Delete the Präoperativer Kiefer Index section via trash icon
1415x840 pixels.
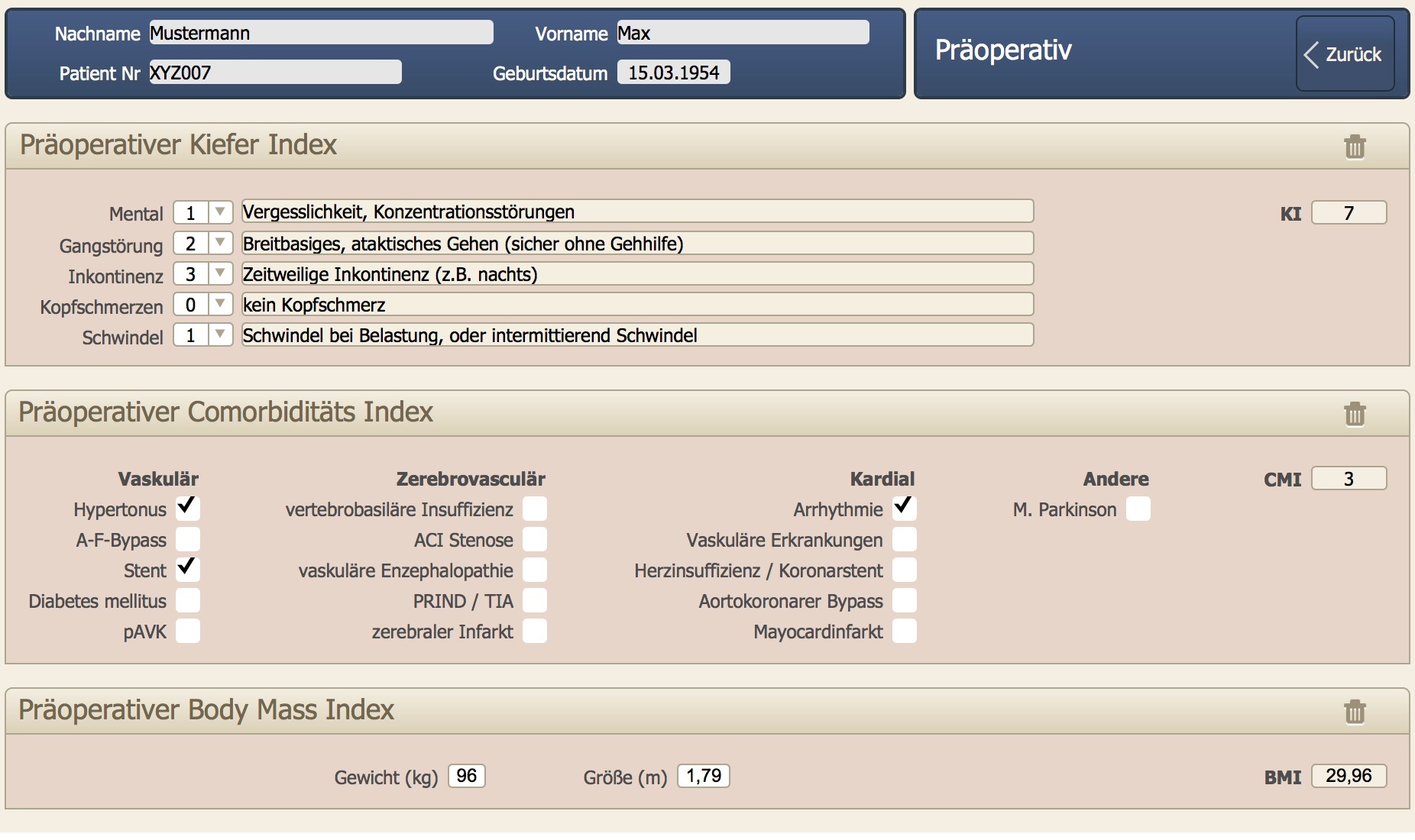[x=1355, y=147]
